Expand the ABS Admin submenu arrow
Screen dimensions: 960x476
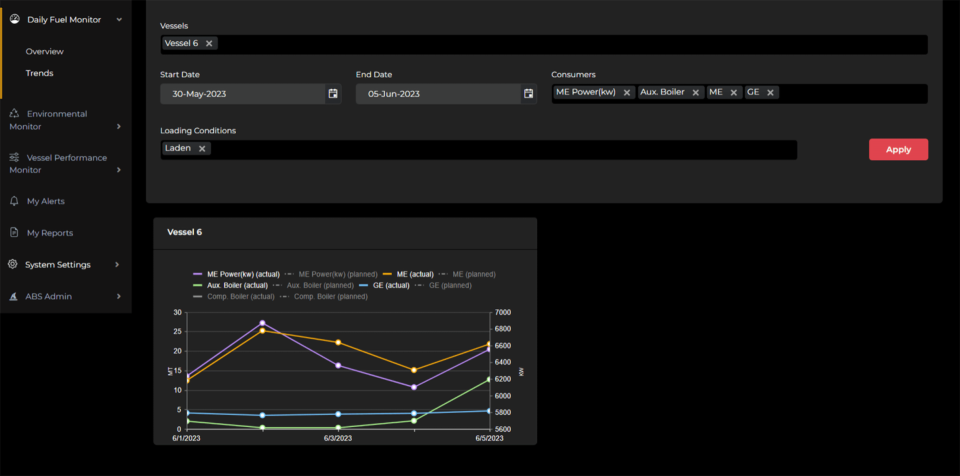click(x=119, y=297)
